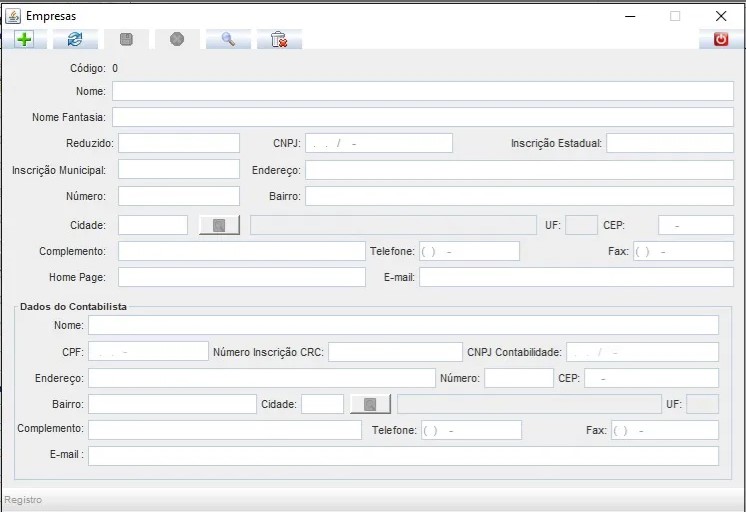Select the Home Page text field
746x512 pixels.
[x=241, y=277]
